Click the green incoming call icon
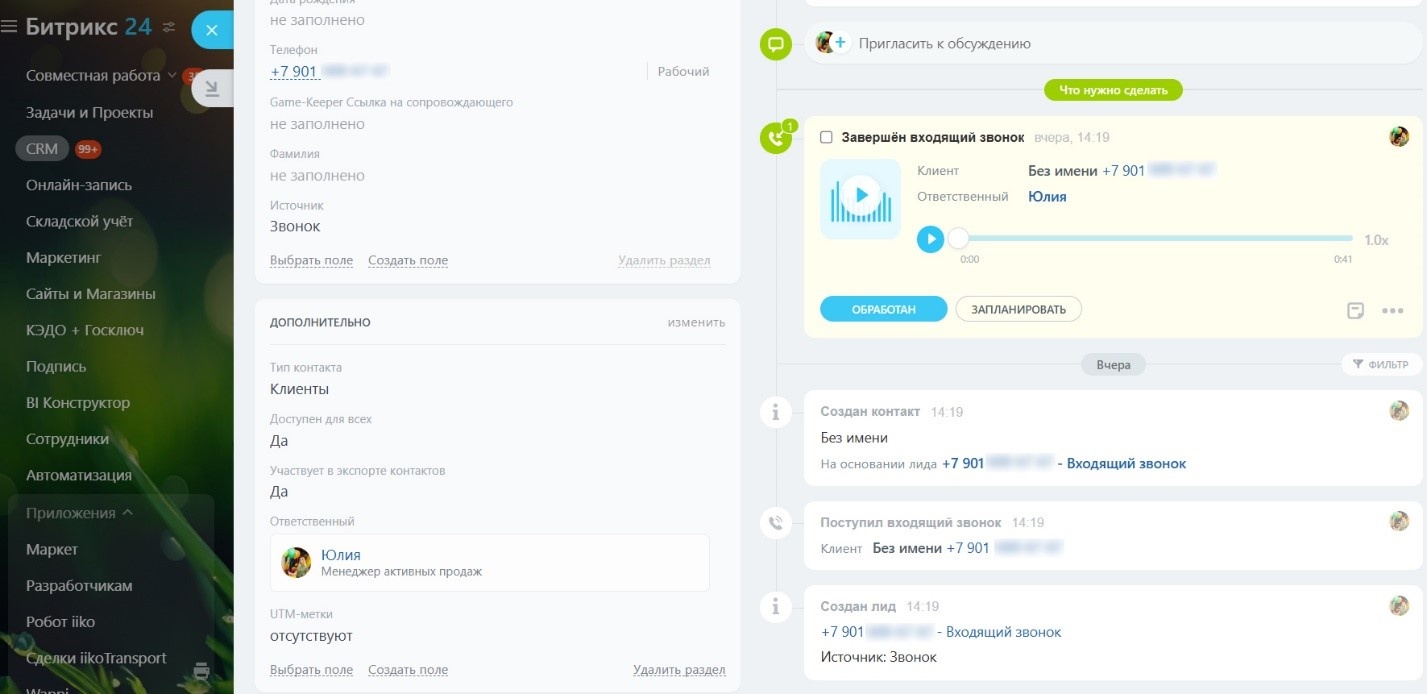Screen dimensions: 1427x694 (775, 138)
